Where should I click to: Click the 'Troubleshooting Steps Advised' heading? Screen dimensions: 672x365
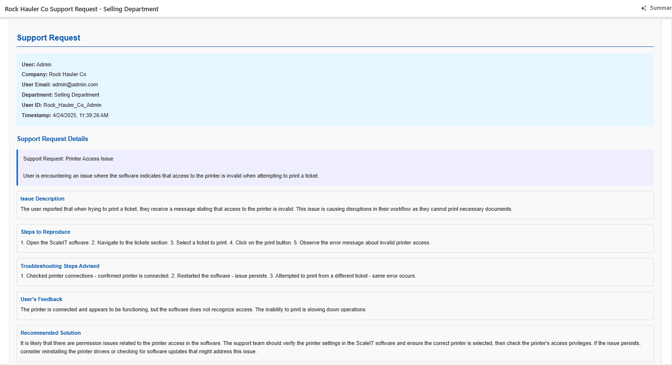(x=60, y=266)
